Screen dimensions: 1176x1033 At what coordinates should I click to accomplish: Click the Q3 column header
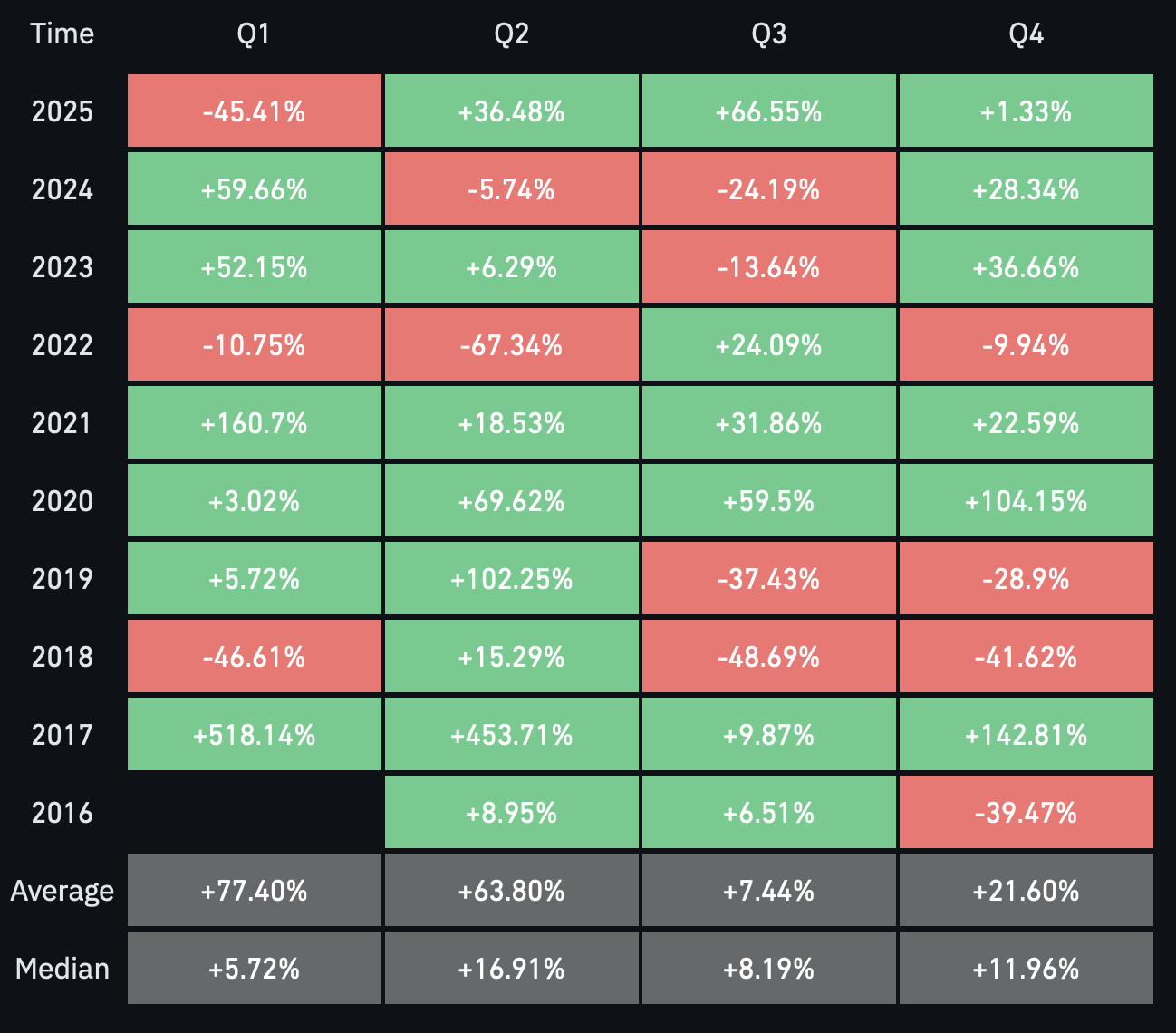click(768, 34)
